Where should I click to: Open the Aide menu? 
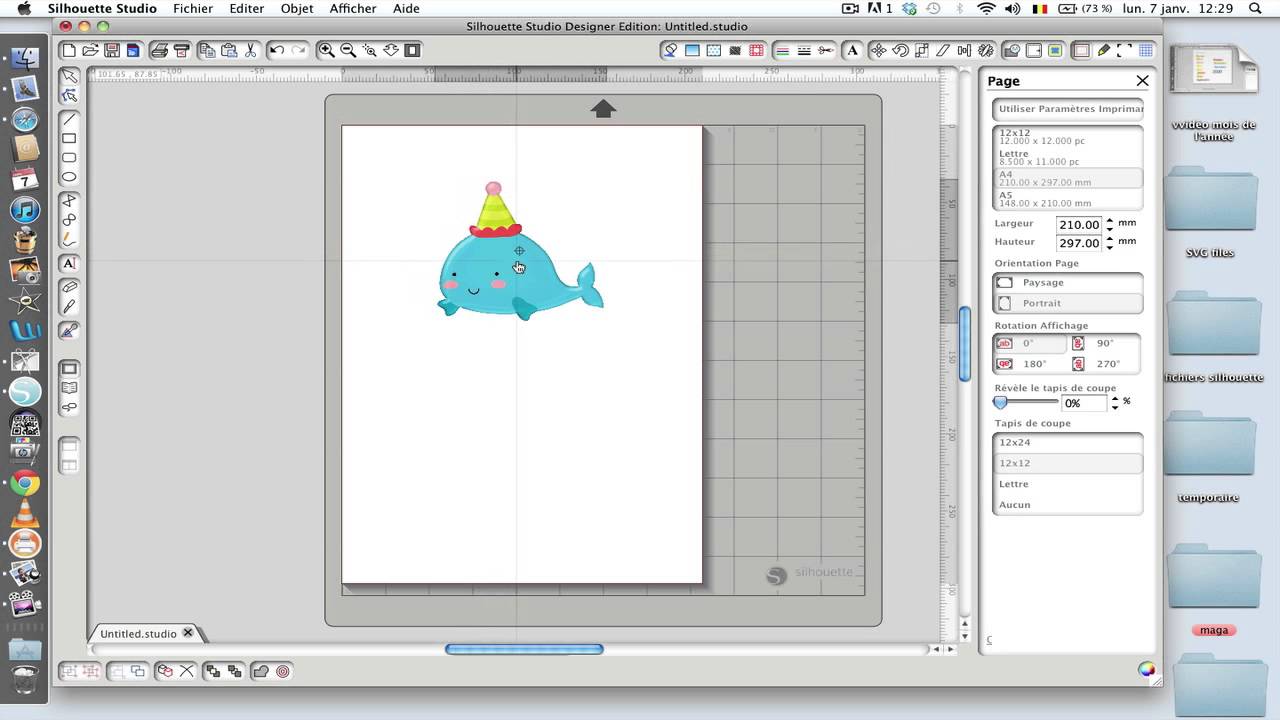click(406, 9)
